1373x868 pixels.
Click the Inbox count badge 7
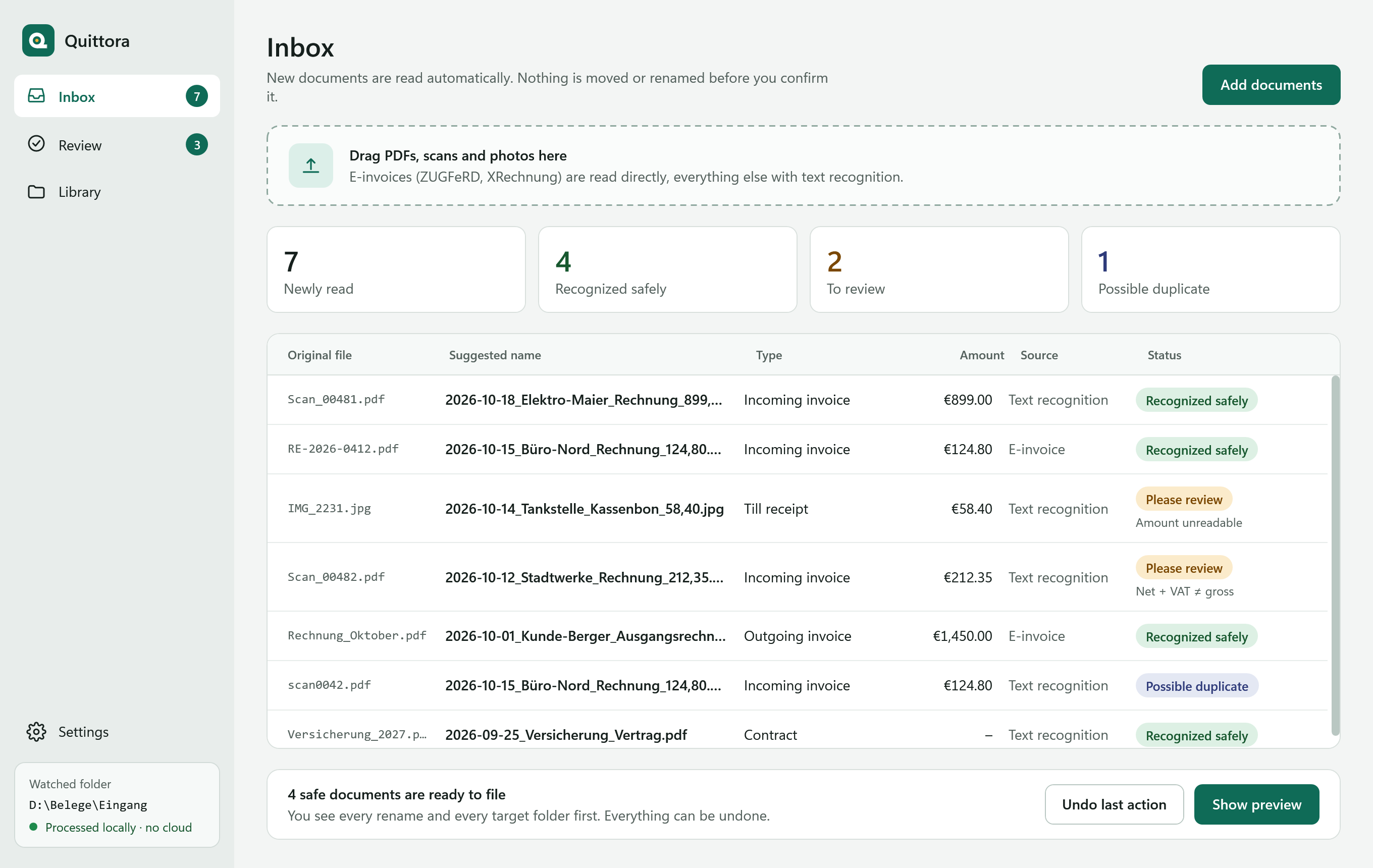pyautogui.click(x=197, y=96)
